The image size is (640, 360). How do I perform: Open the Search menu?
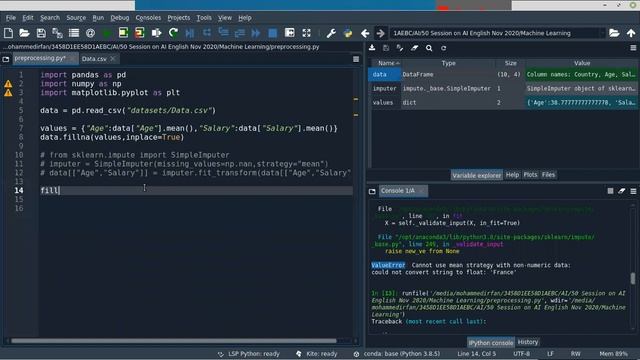coord(50,18)
